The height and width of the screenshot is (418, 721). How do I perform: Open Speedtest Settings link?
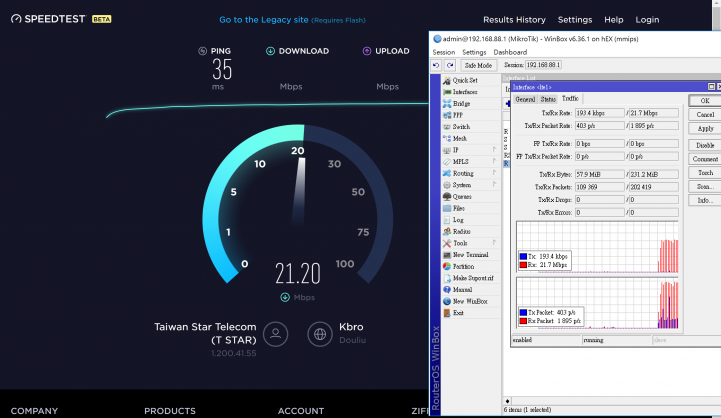click(x=575, y=20)
